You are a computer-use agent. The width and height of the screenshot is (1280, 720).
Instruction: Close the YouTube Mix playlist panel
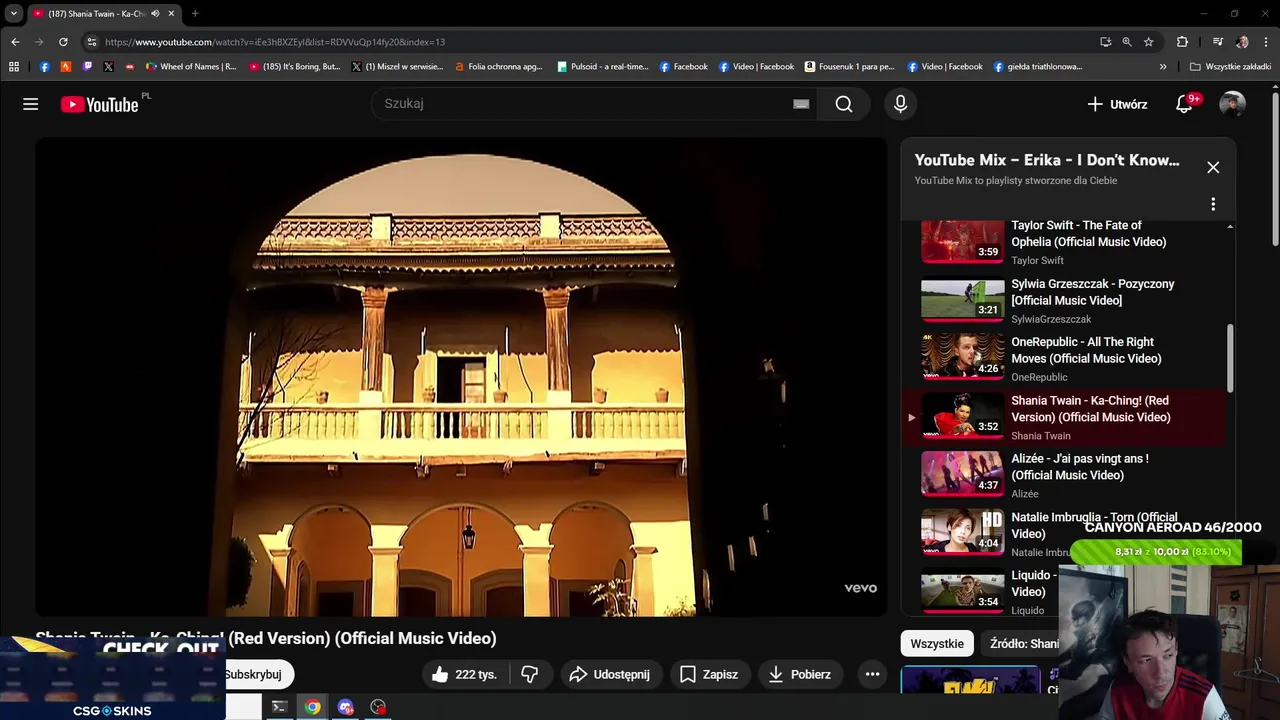coord(1213,167)
